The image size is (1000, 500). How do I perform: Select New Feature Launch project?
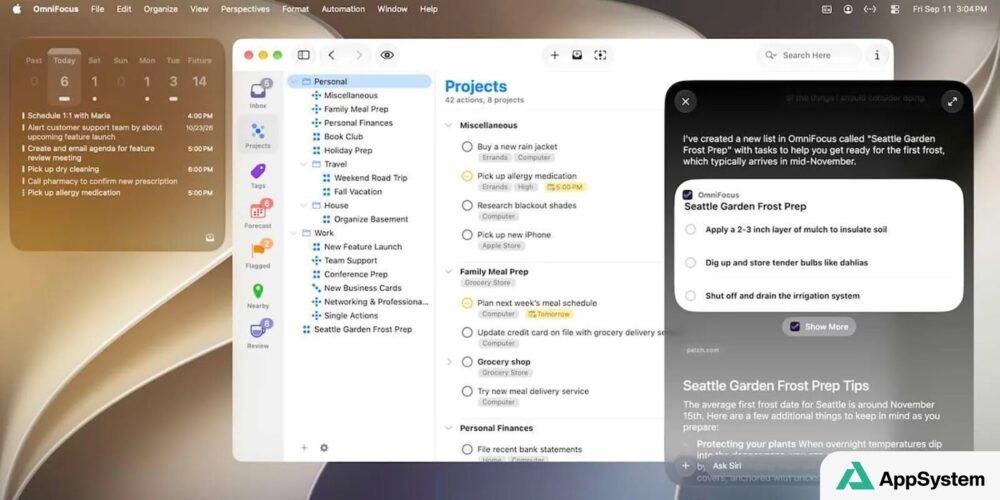[363, 247]
